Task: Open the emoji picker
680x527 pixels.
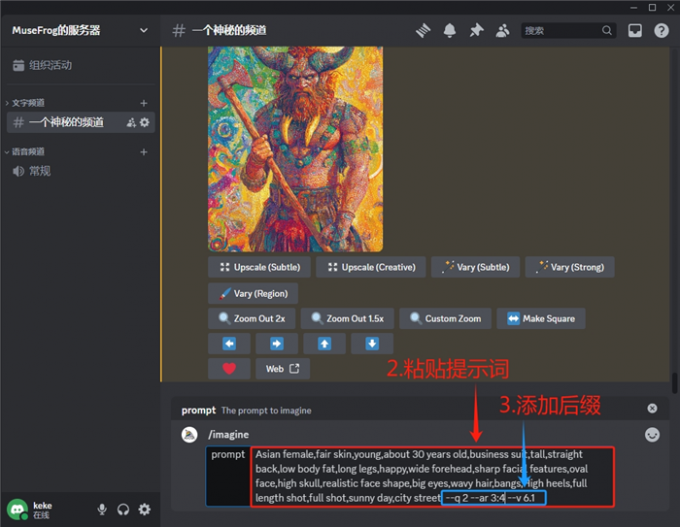Action: coord(652,435)
